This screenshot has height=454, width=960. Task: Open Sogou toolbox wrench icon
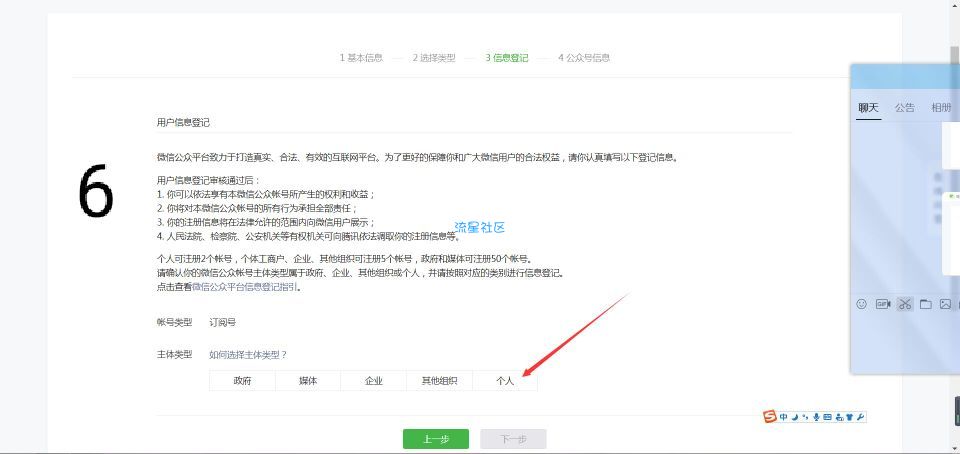860,417
